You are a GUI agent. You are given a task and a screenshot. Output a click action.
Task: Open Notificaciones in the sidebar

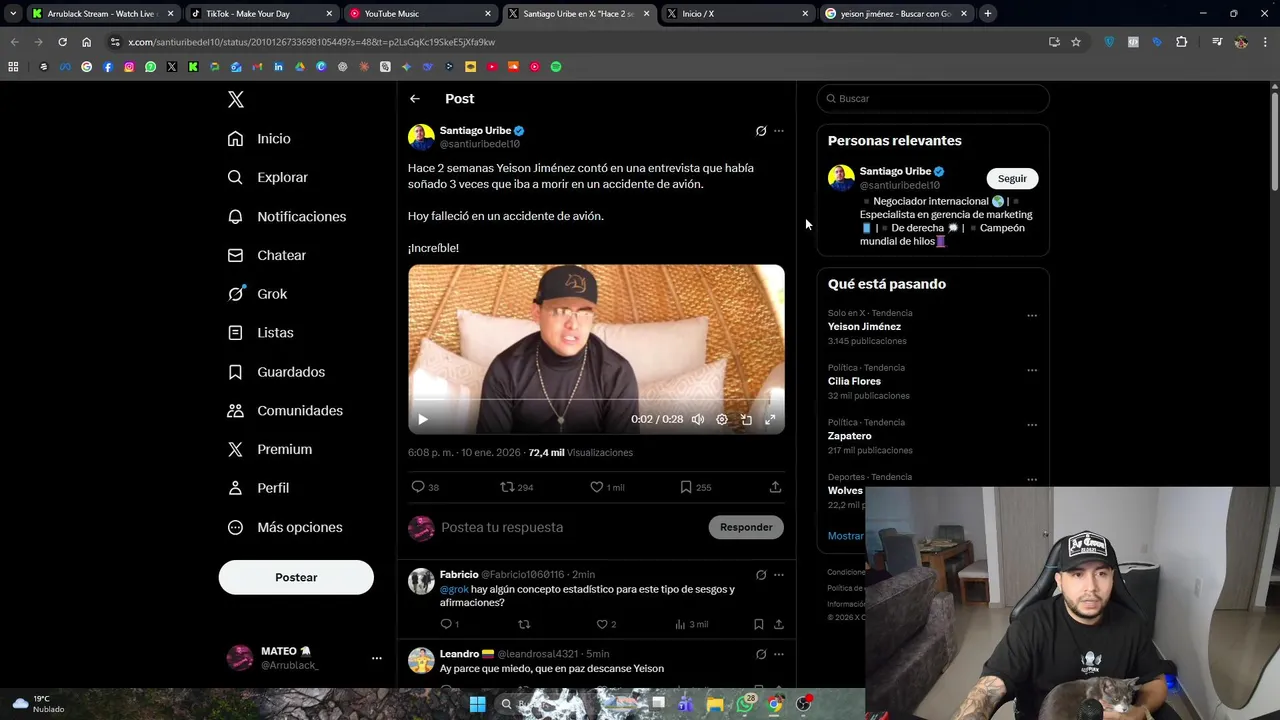287,216
